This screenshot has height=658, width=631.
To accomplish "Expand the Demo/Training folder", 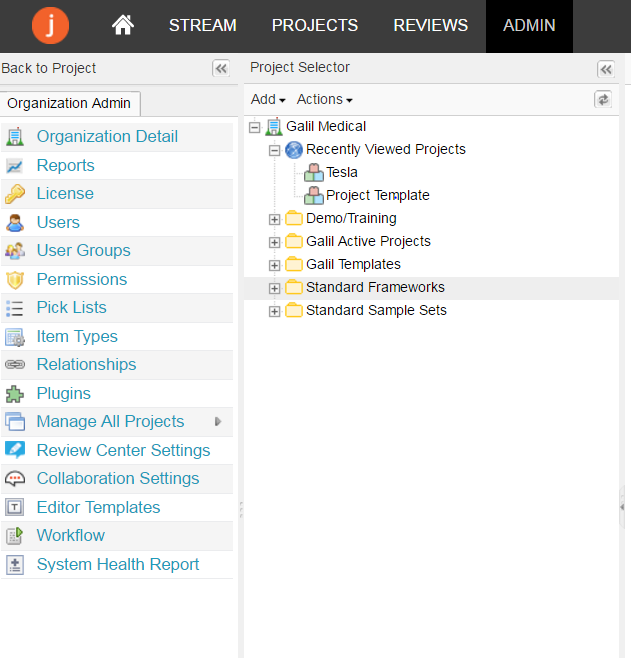I will tap(274, 219).
